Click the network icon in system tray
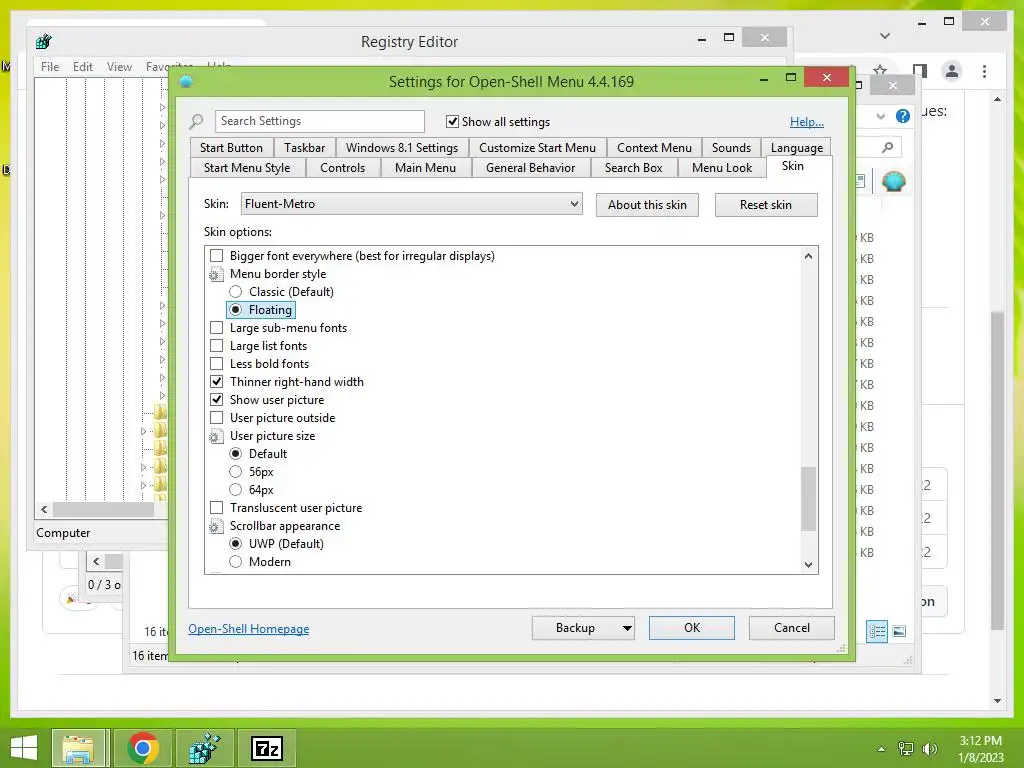The height and width of the screenshot is (768, 1024). coord(906,749)
